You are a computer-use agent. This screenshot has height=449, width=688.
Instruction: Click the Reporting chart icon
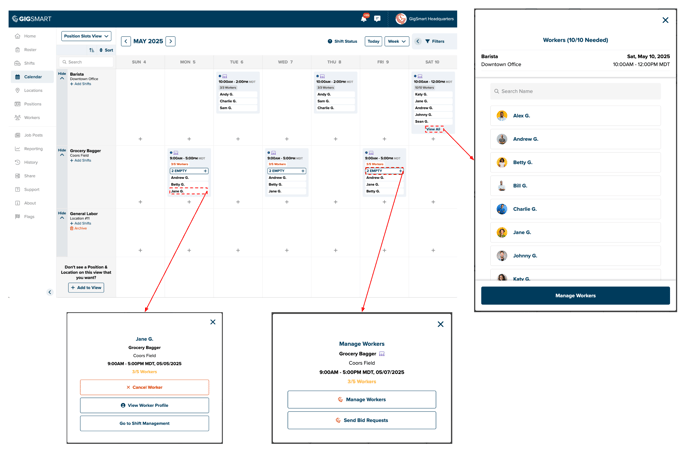(18, 149)
